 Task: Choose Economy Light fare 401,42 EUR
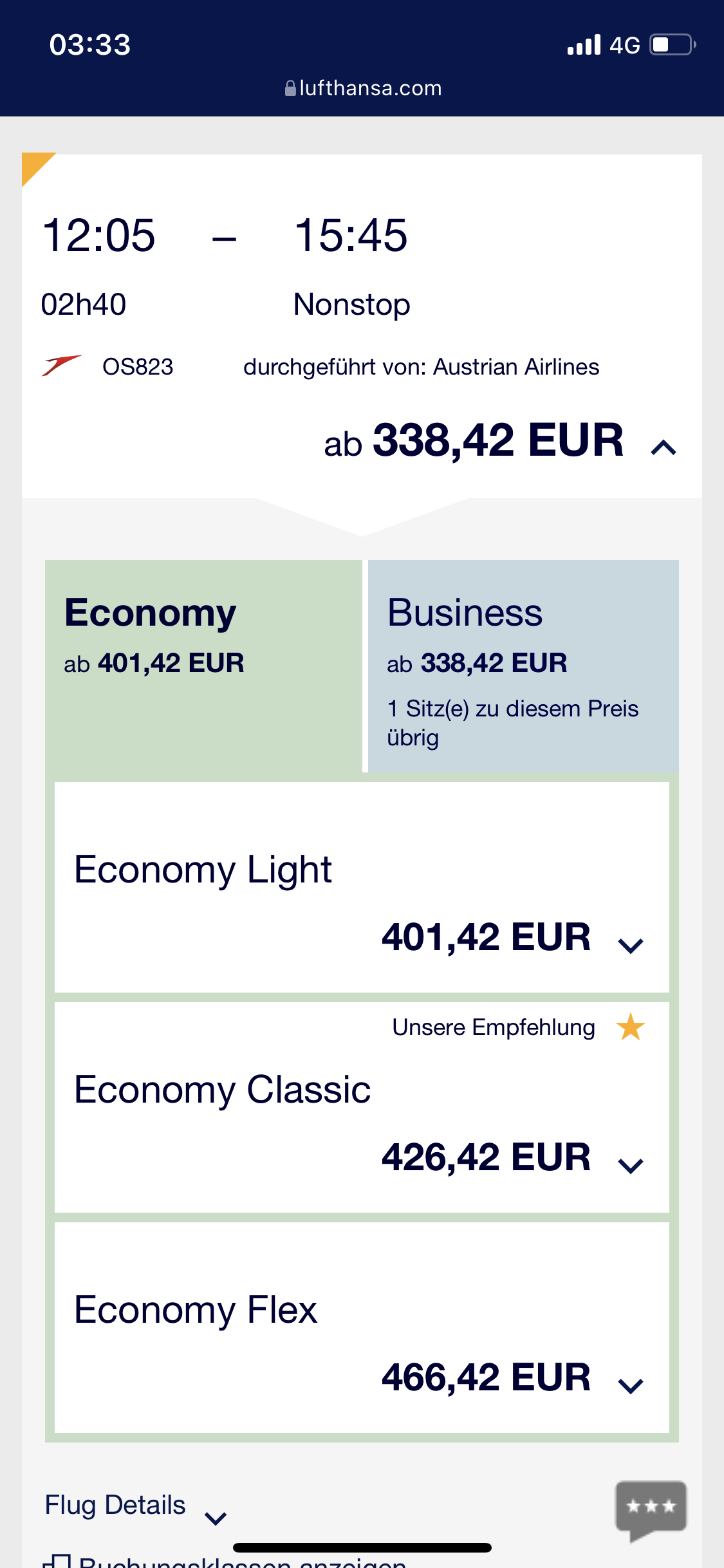pos(486,937)
